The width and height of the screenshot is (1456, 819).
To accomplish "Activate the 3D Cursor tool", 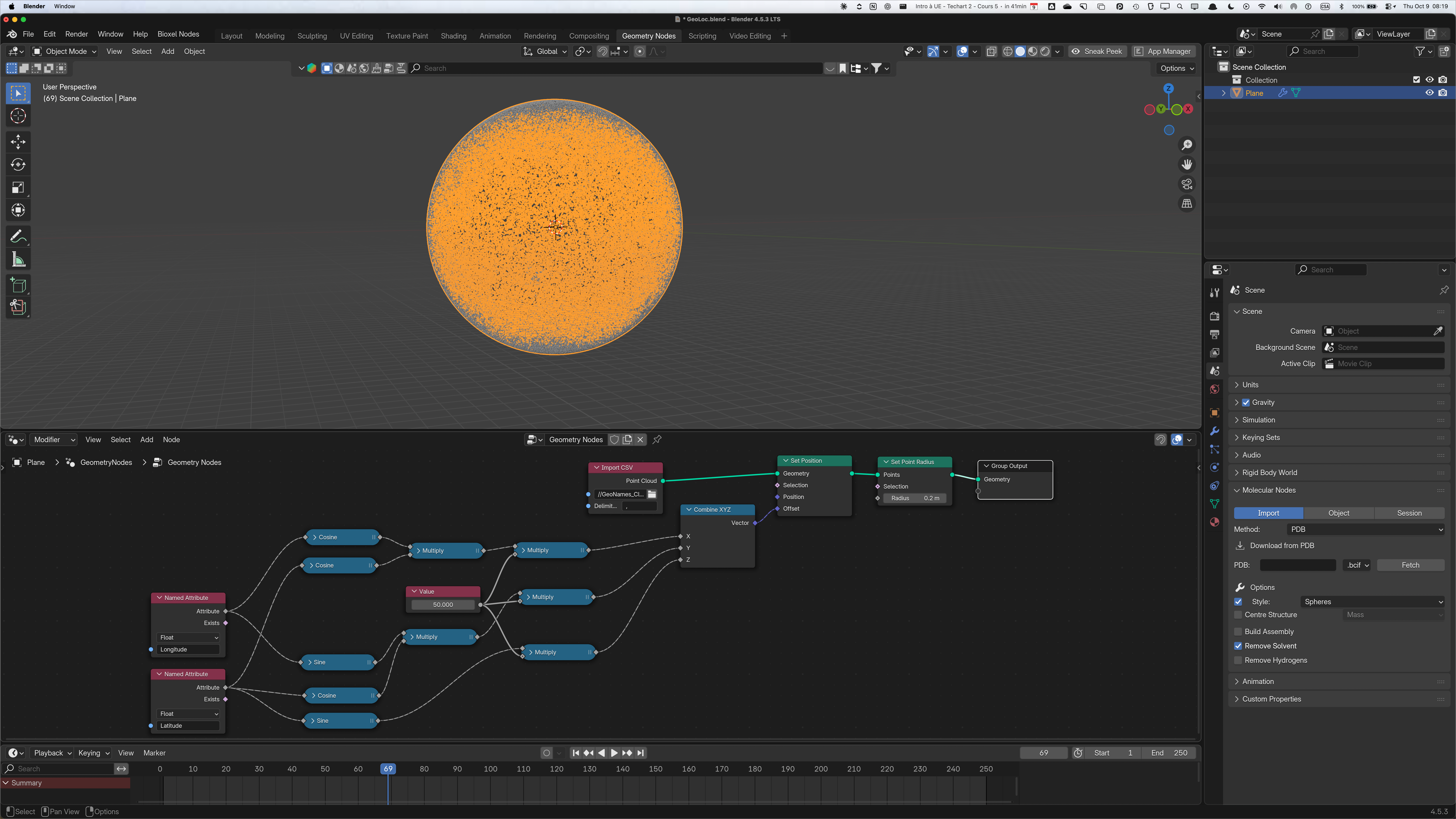I will coord(18,116).
